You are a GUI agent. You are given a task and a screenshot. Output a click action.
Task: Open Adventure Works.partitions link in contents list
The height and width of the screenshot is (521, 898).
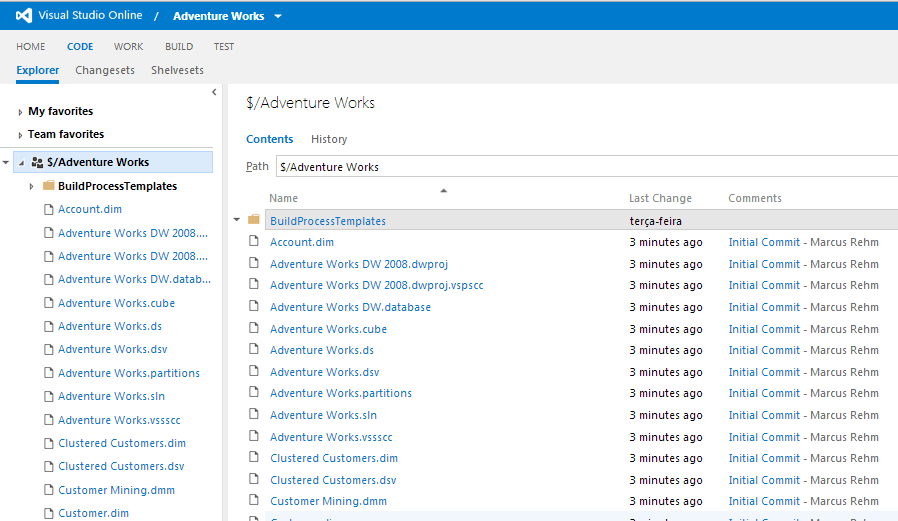[x=341, y=393]
